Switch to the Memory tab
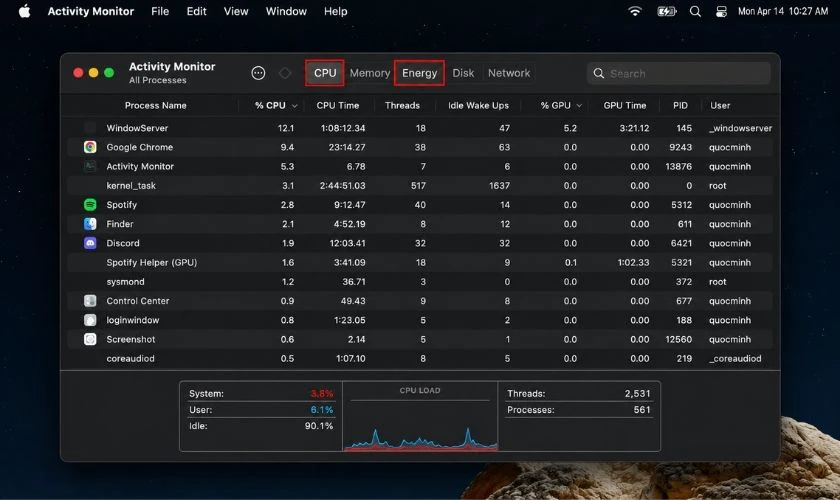This screenshot has height=500, width=840. point(370,73)
